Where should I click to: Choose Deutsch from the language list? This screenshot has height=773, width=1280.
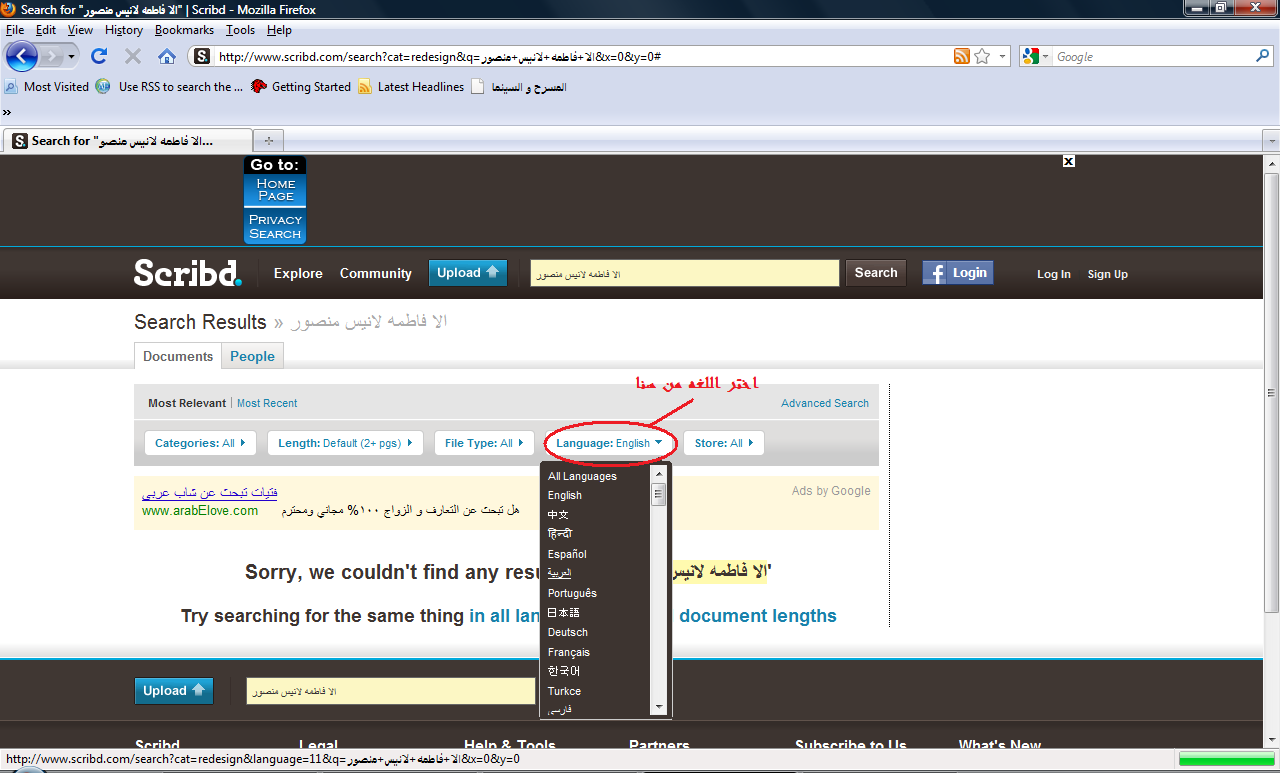[x=567, y=632]
